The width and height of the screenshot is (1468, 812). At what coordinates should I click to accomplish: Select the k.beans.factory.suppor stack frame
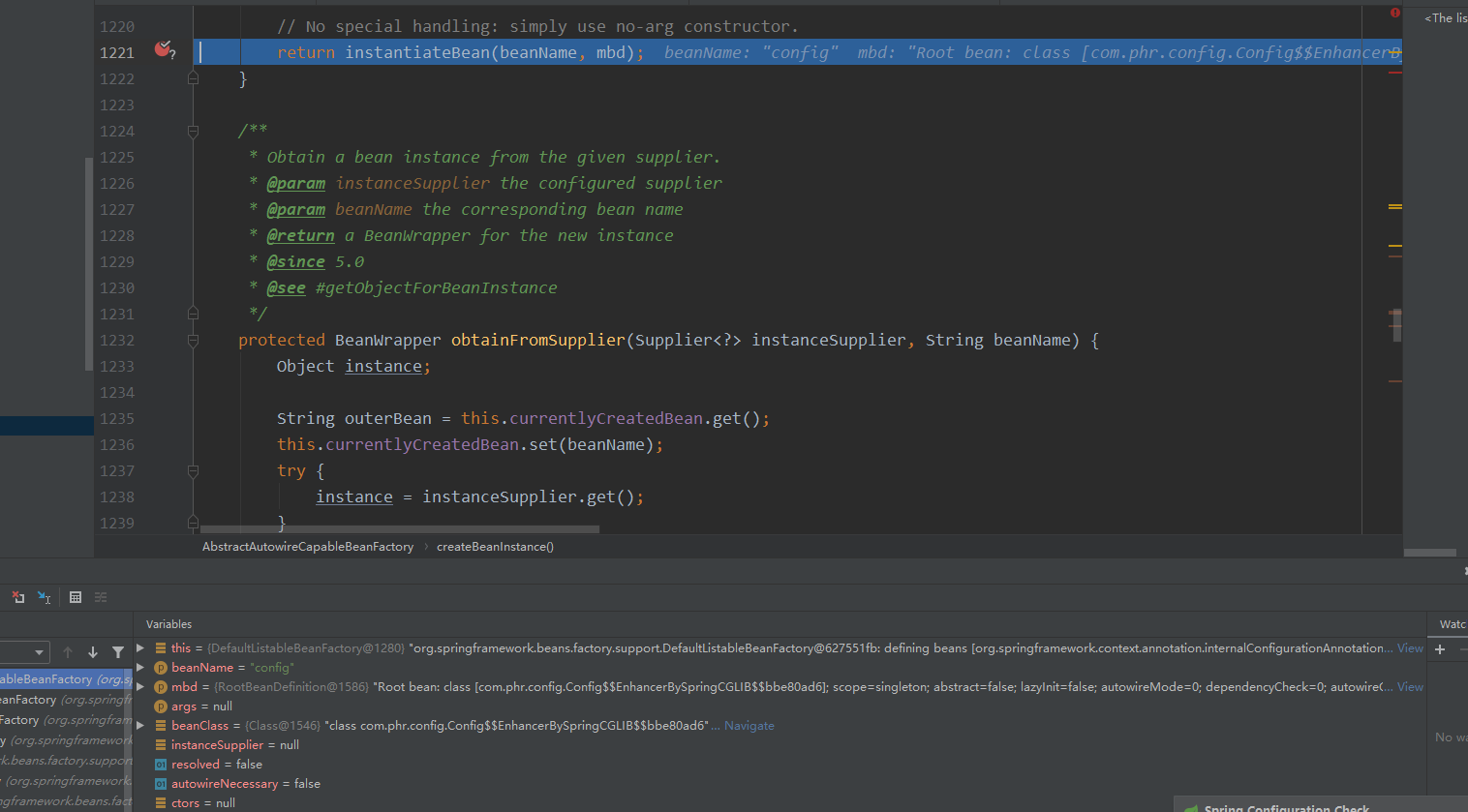click(66, 761)
